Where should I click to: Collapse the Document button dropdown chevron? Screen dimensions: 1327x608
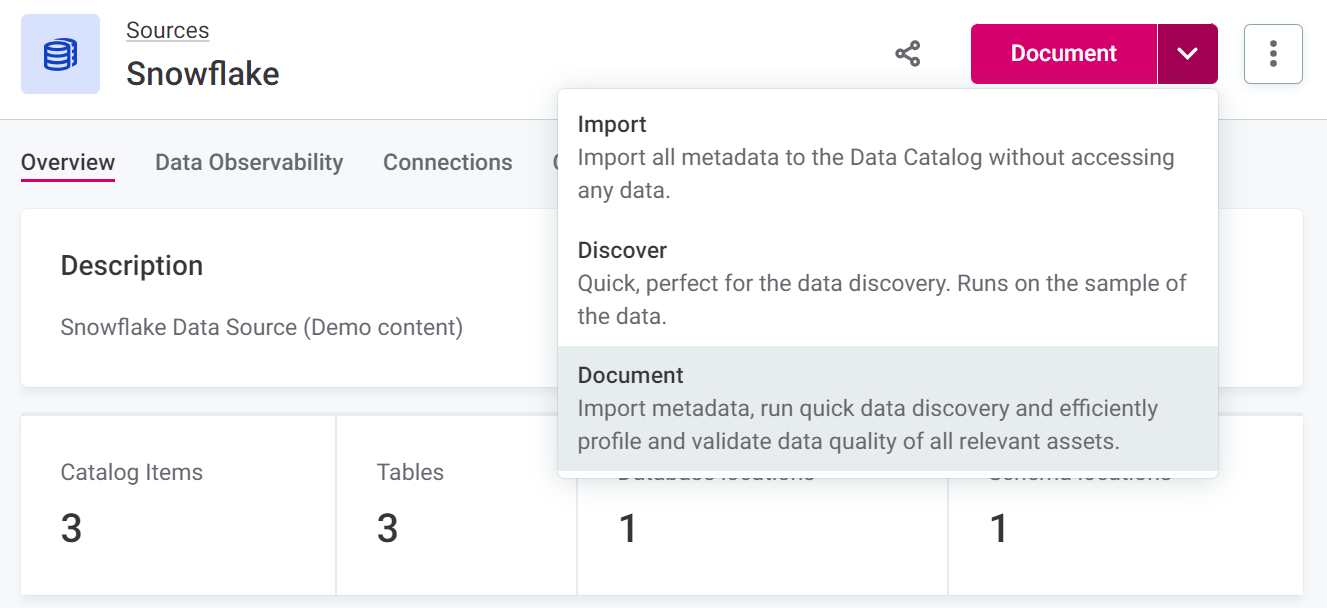pos(1187,54)
